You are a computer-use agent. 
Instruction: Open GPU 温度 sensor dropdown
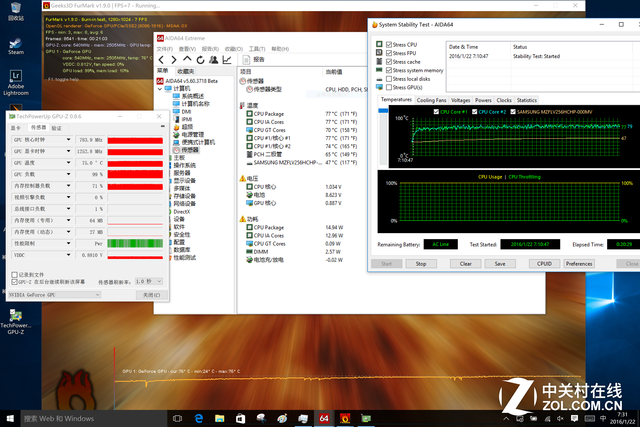[x=68, y=163]
